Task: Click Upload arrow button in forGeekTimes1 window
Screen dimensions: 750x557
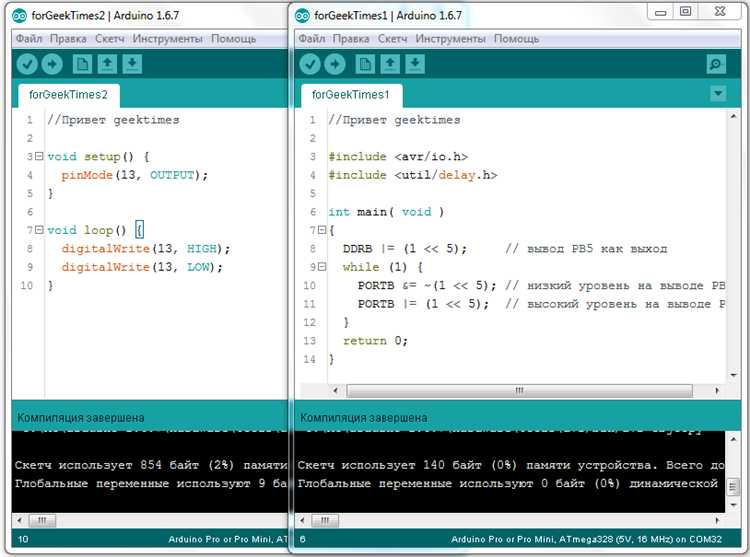Action: [335, 64]
